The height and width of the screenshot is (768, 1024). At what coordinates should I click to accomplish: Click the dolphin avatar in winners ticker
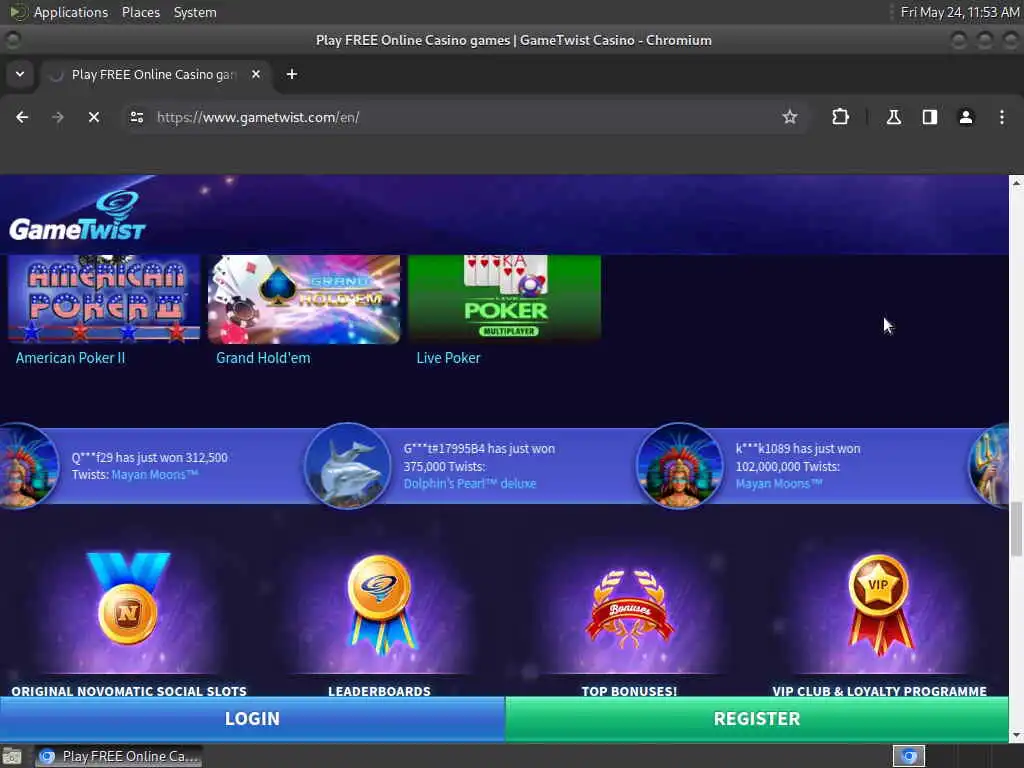click(x=347, y=466)
